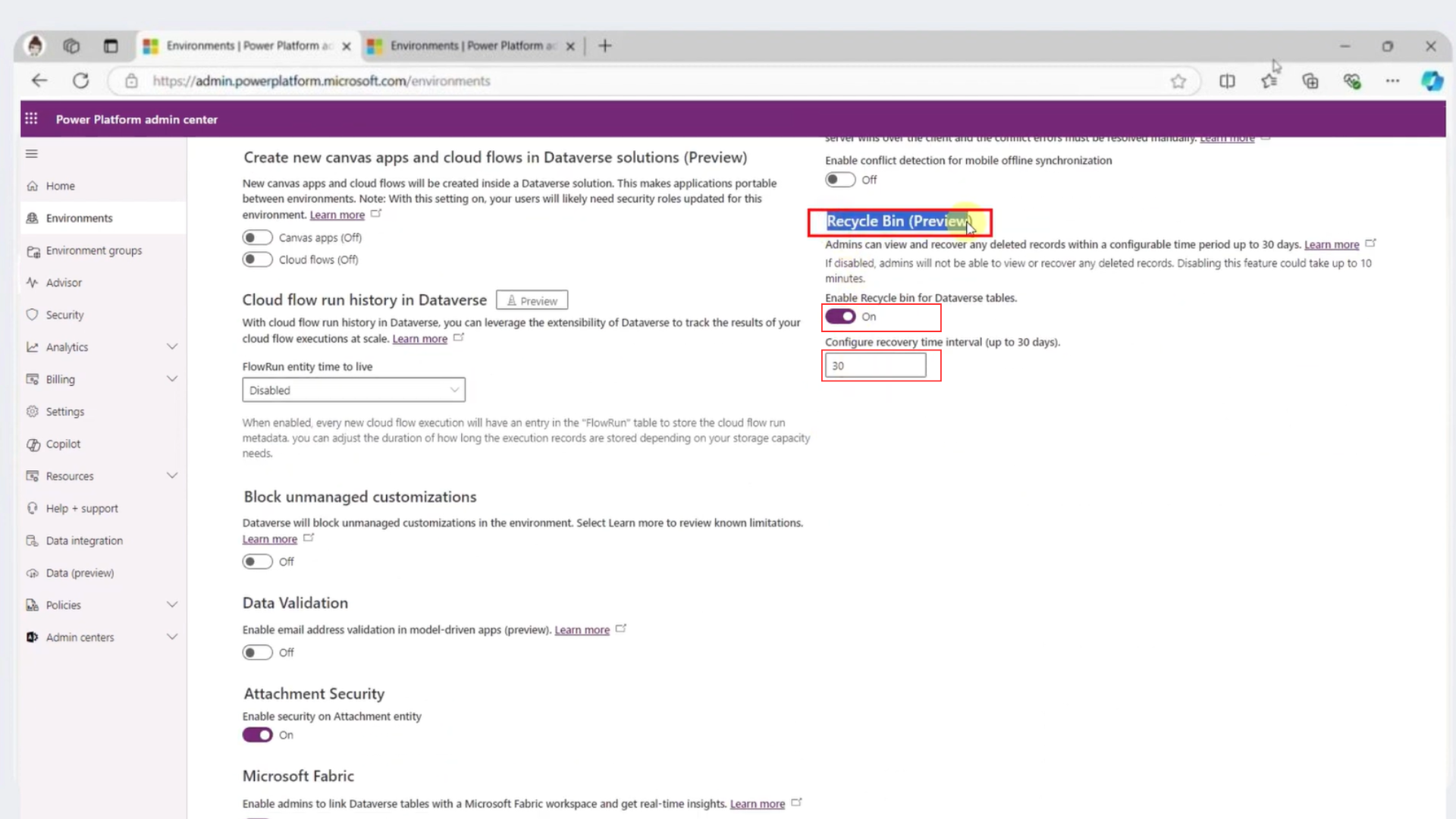1456x819 pixels.
Task: Expand the Analytics section chevron
Action: pos(172,347)
